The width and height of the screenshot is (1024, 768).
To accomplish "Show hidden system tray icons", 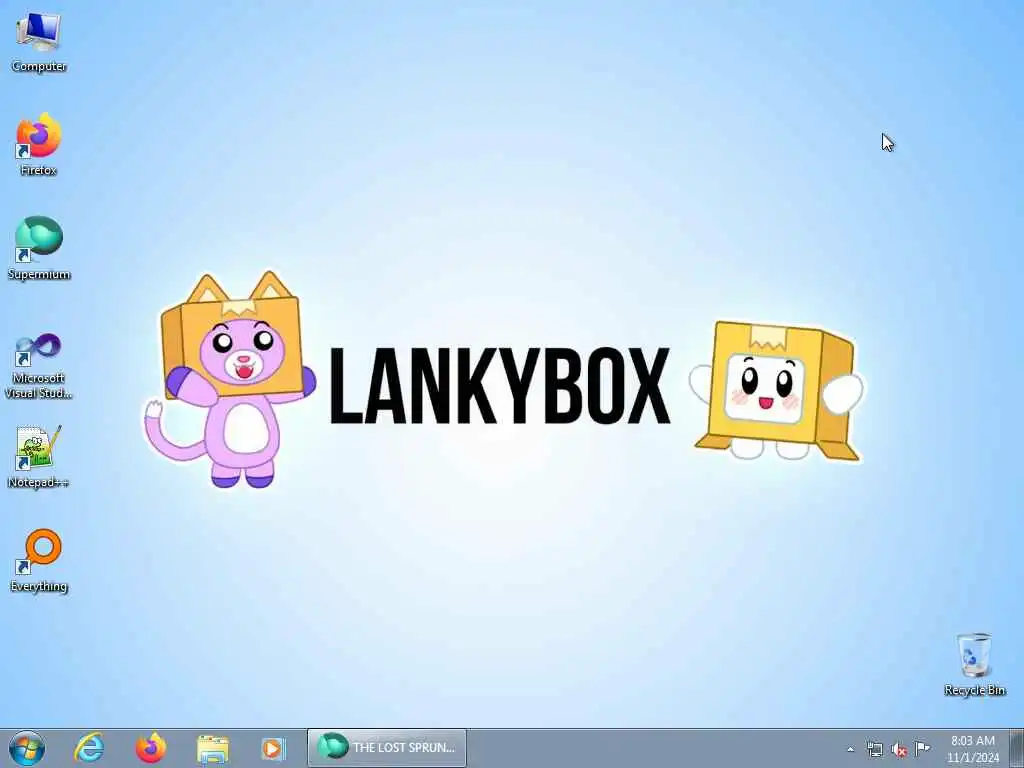I will tap(850, 750).
